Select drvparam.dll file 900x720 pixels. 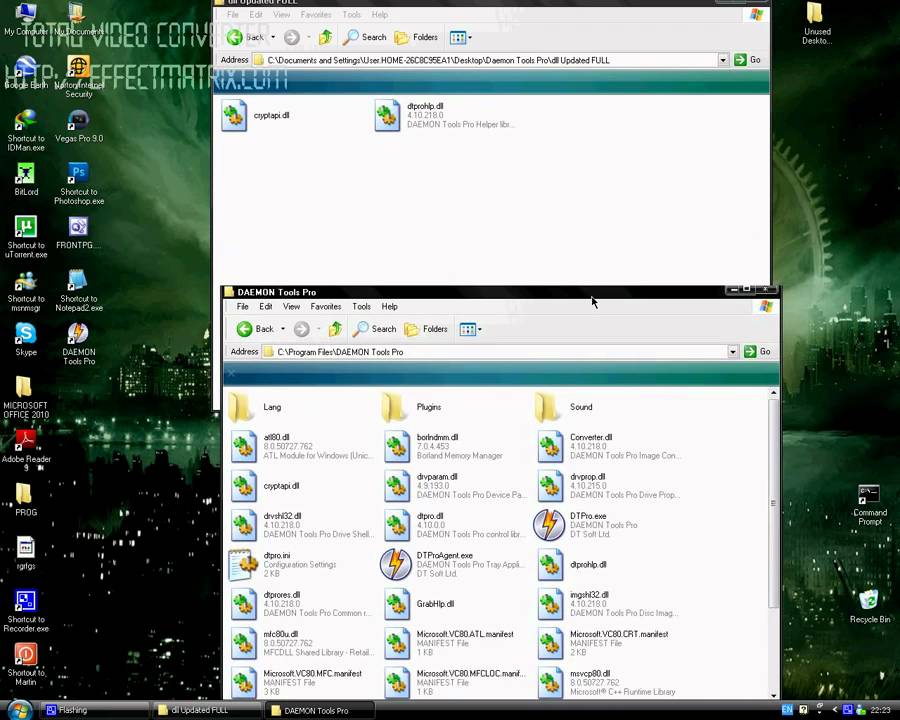click(455, 486)
